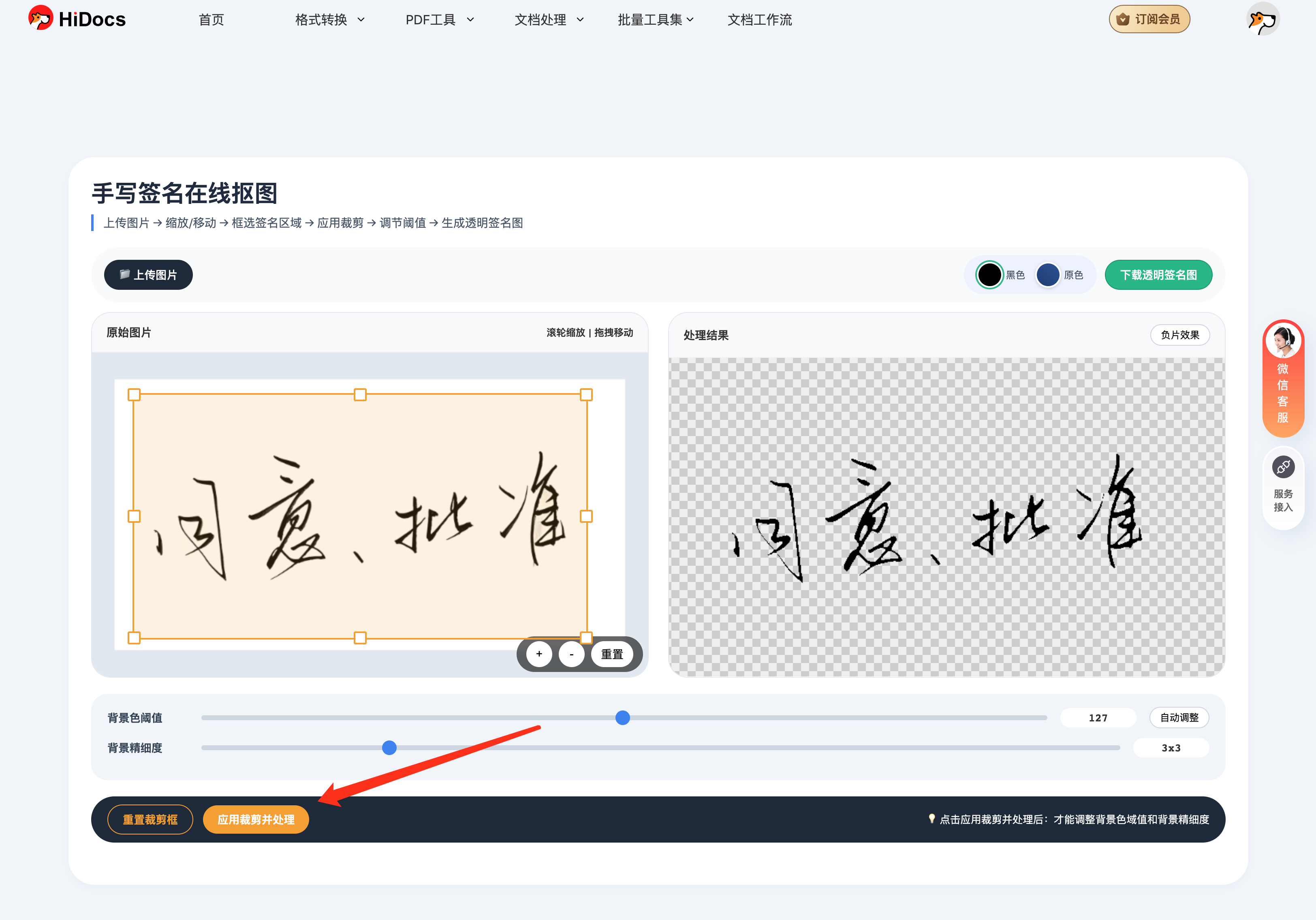This screenshot has height=920, width=1316.
Task: Click the zoom out minus icon
Action: [571, 654]
